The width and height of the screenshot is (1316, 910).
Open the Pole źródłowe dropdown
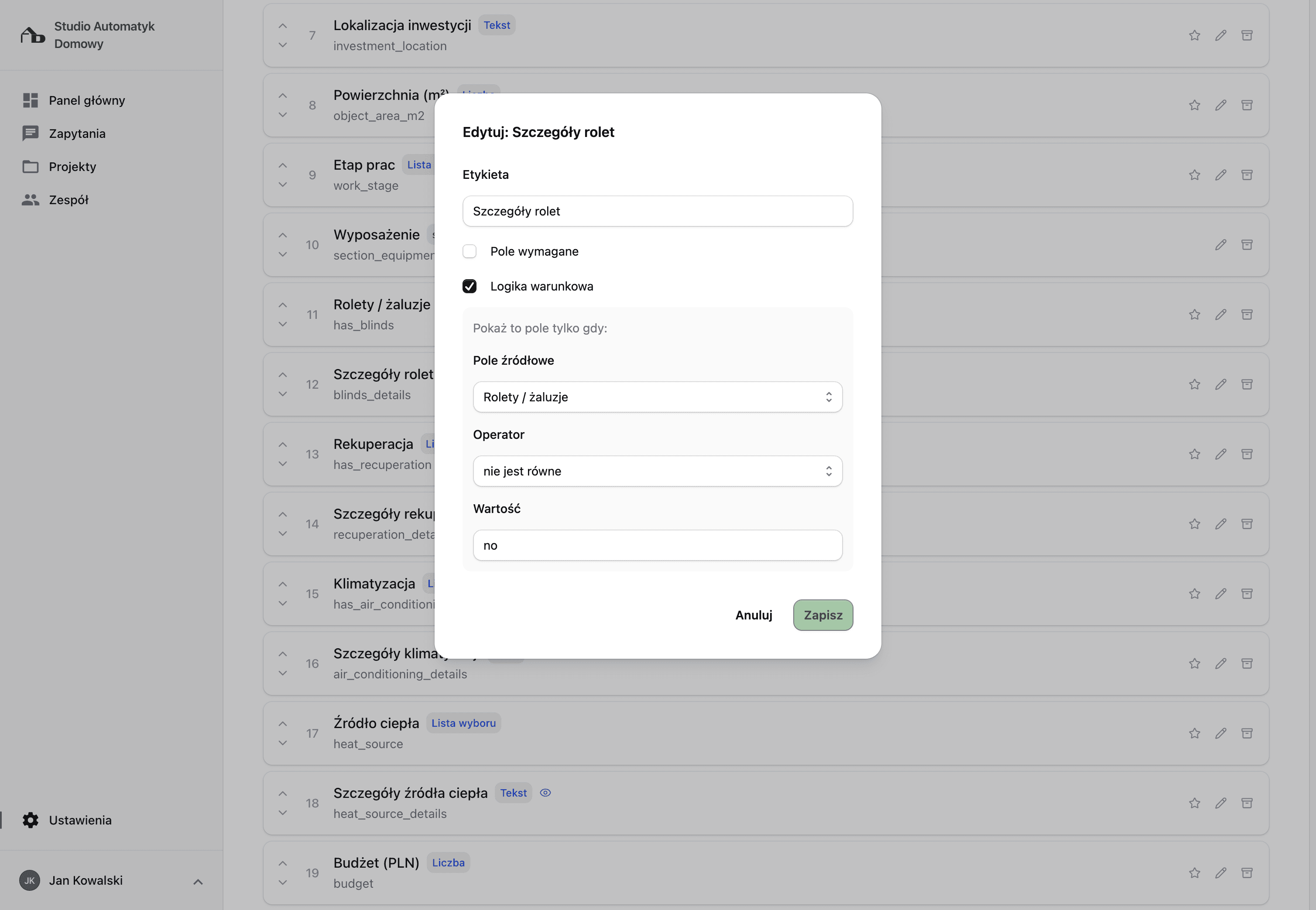(x=658, y=397)
